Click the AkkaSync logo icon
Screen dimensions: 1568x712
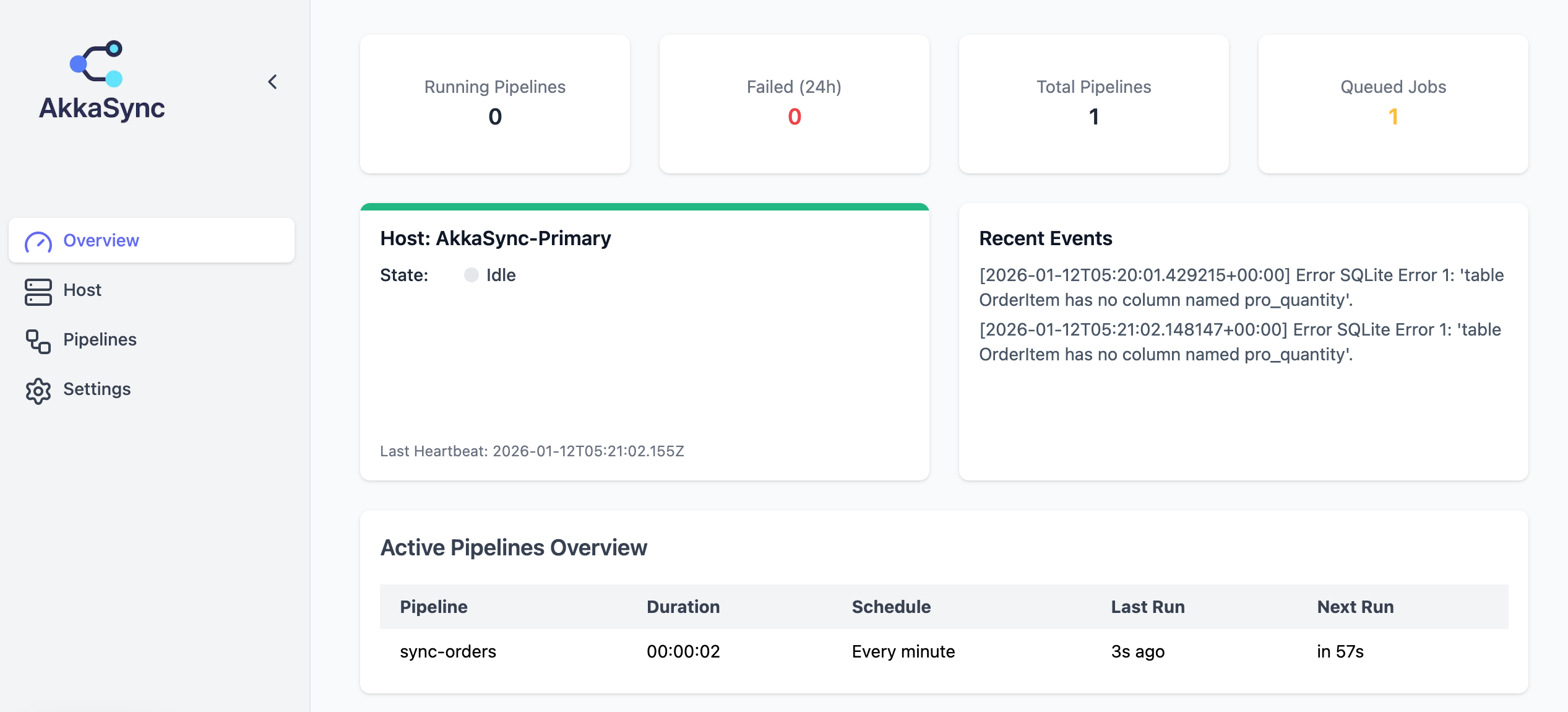(x=97, y=63)
